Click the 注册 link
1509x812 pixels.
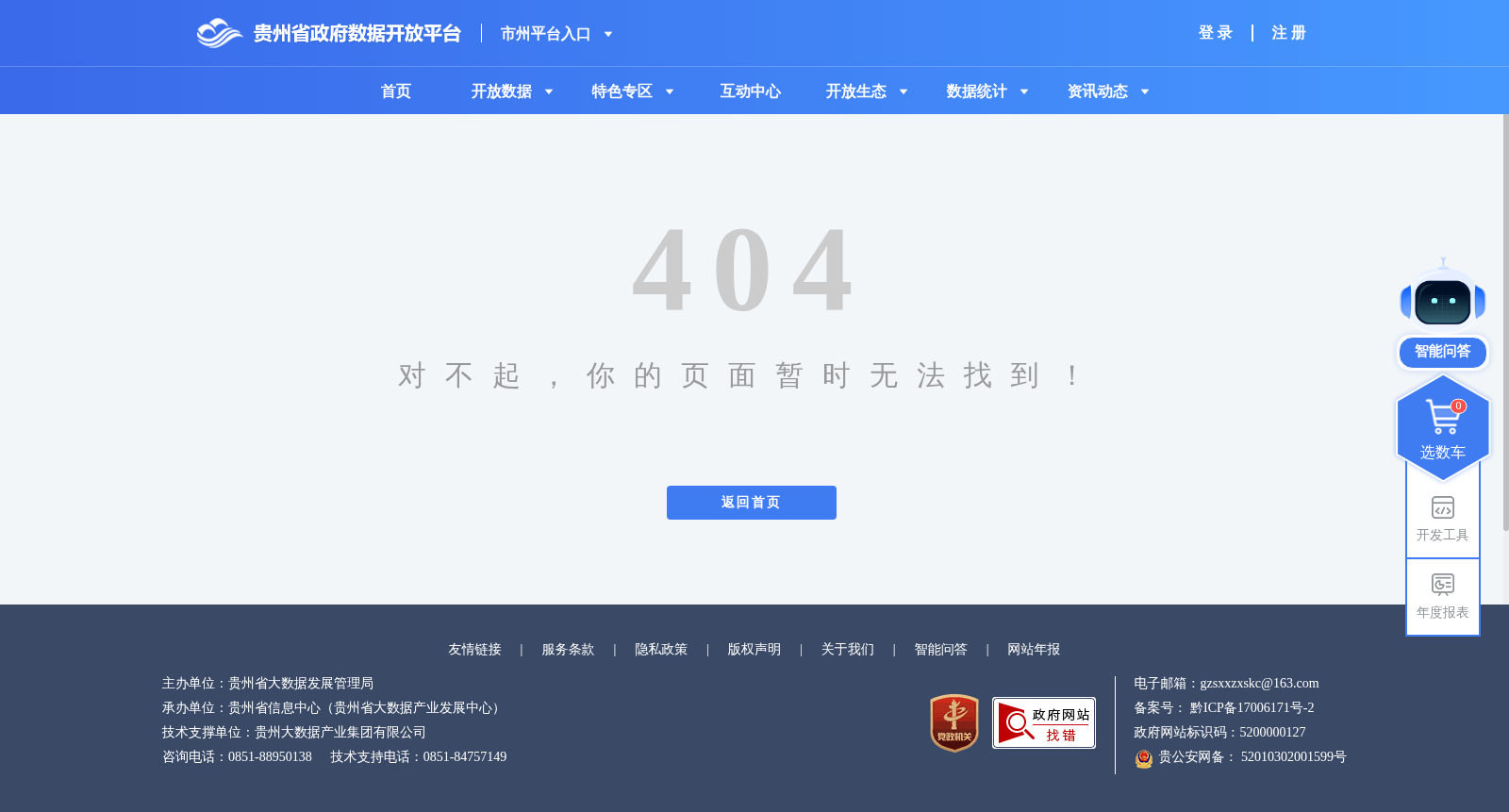coord(1289,33)
